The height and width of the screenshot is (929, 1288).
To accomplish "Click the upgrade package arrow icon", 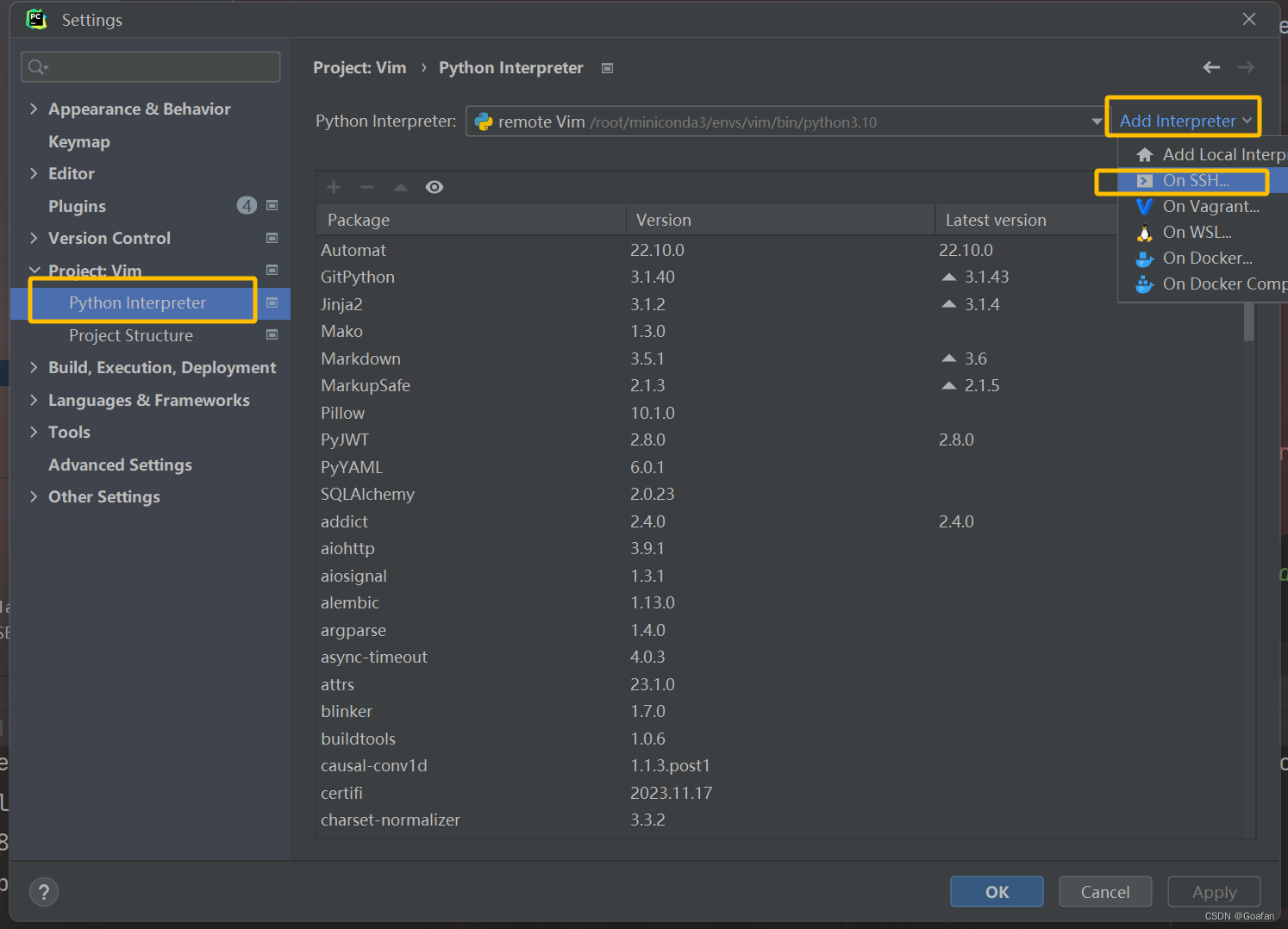I will coord(400,186).
